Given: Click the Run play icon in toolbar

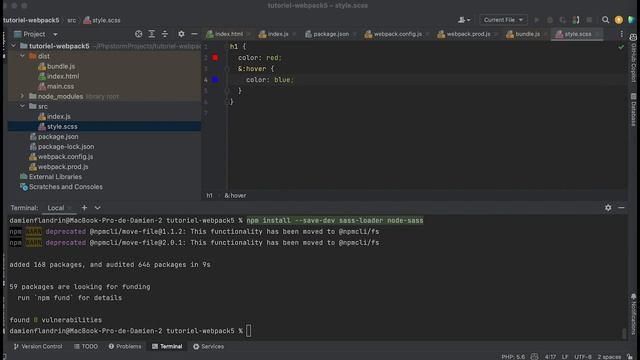Looking at the screenshot, I should [537, 20].
